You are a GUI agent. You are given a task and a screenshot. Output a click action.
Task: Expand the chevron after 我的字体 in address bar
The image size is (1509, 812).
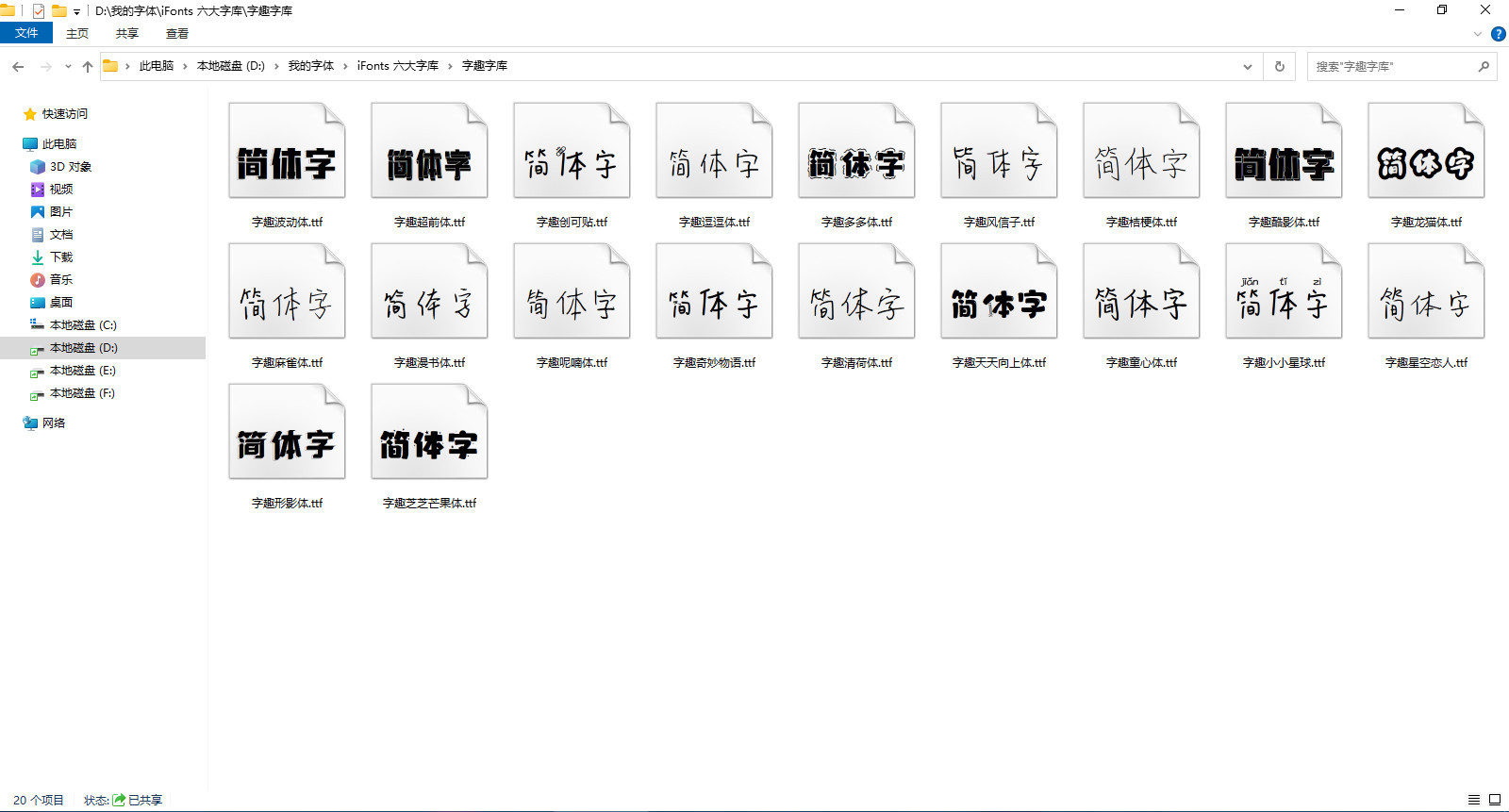point(345,66)
